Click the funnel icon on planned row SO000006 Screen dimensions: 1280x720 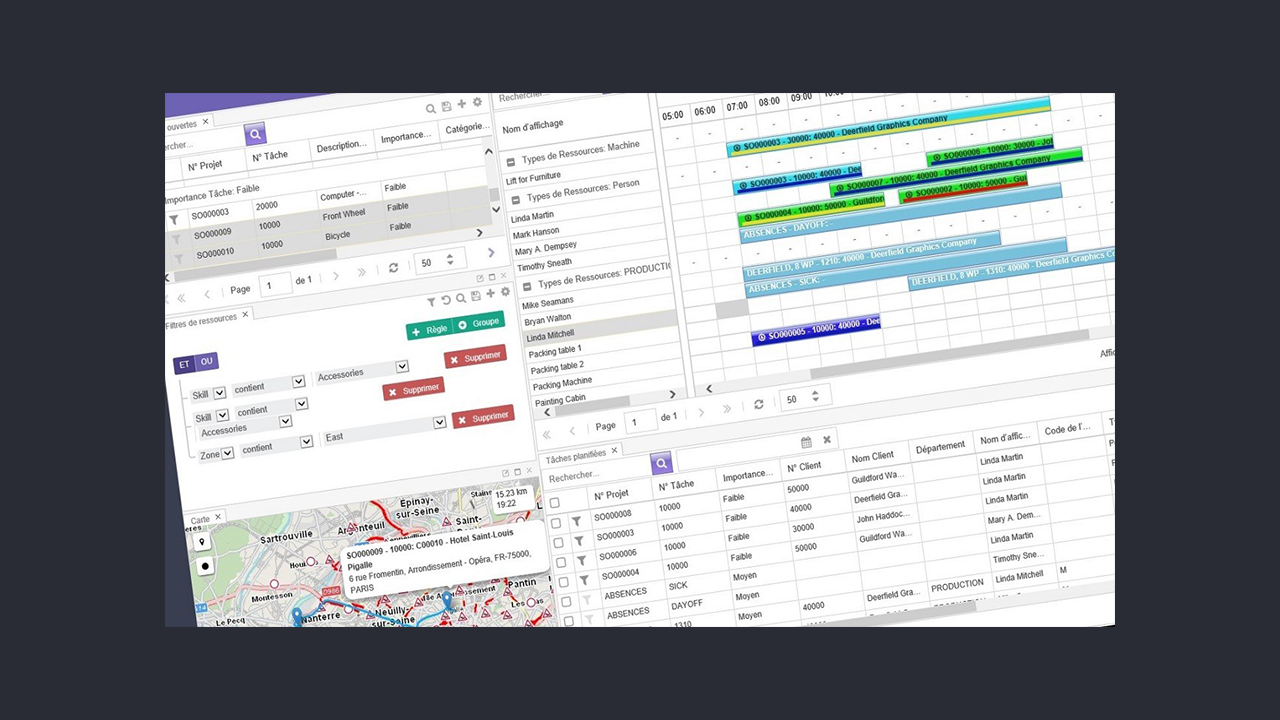581,561
